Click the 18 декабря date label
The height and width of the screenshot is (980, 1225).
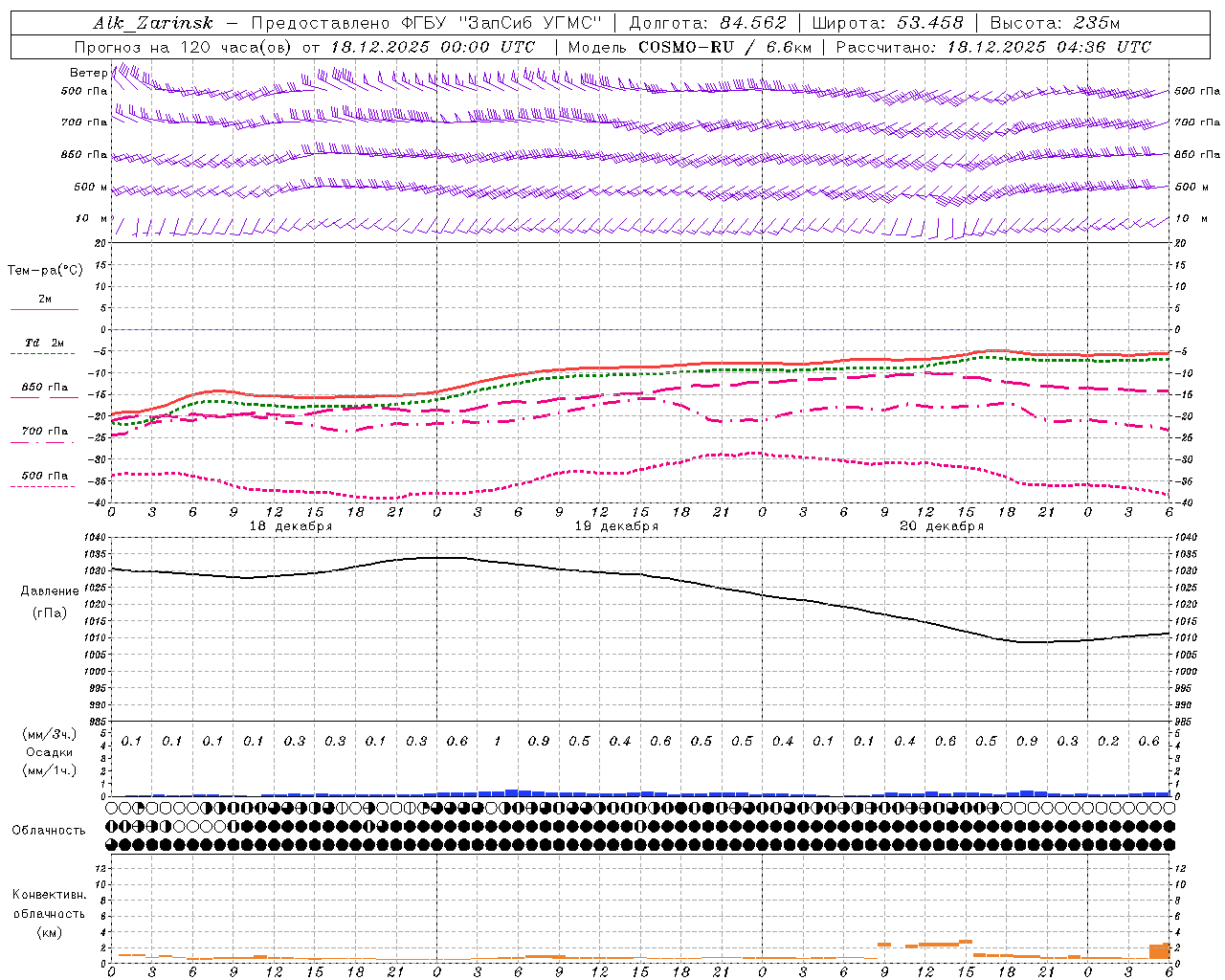coord(291,526)
